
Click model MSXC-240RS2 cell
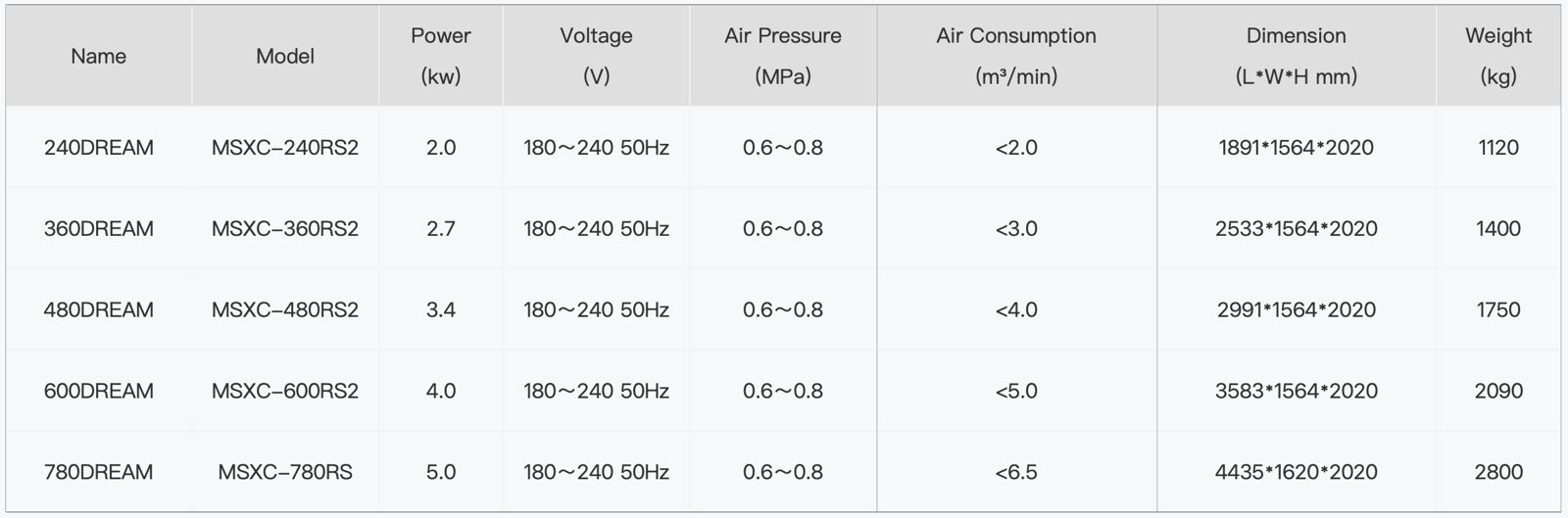[284, 148]
